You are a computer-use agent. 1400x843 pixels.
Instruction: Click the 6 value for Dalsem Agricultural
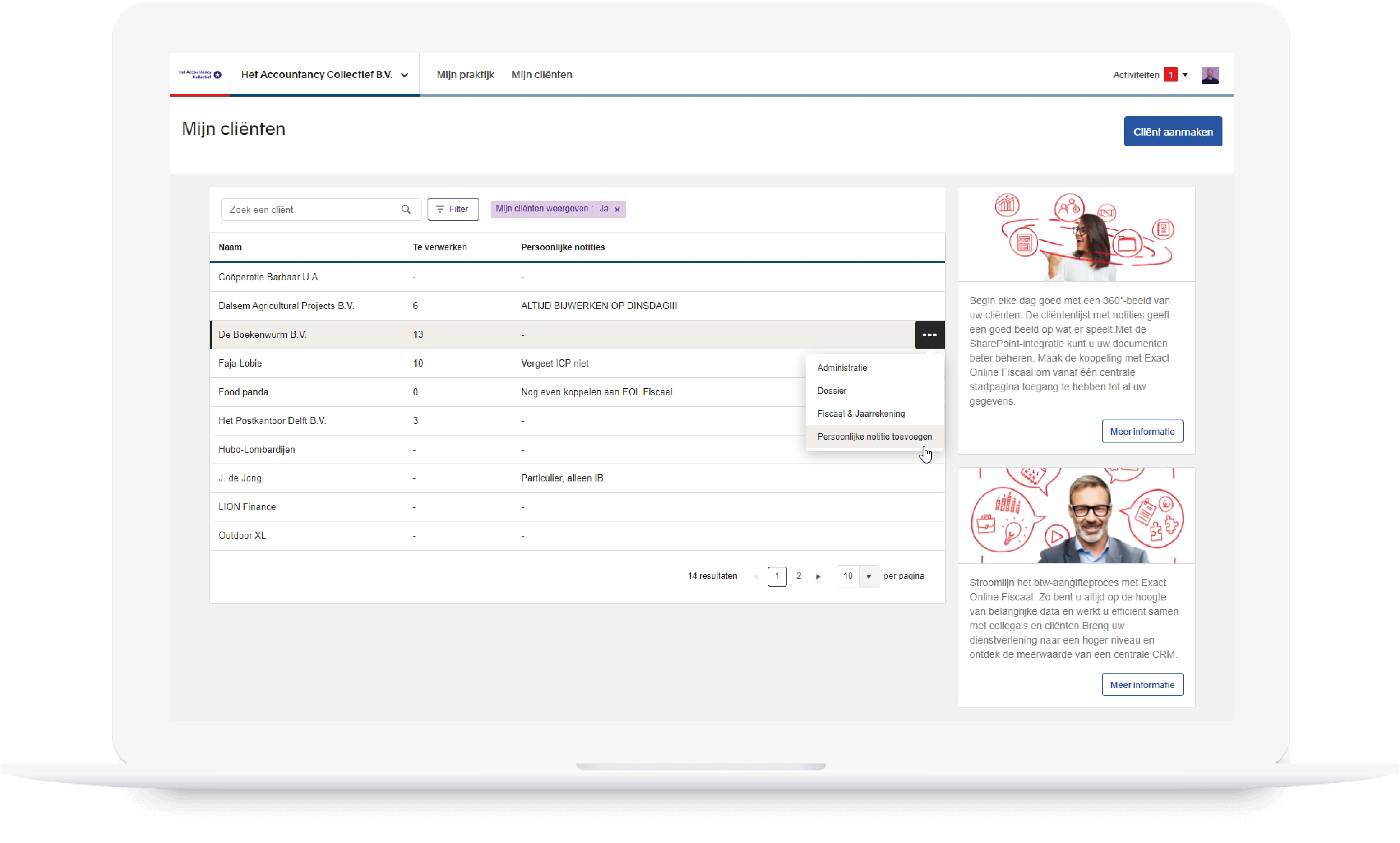(415, 306)
